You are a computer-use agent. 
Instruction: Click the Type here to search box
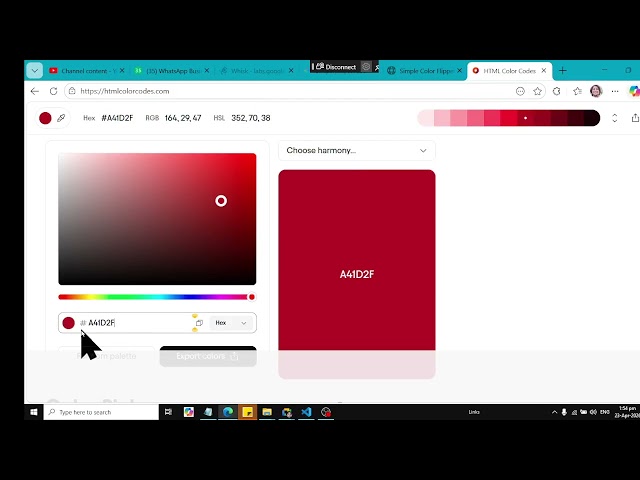pyautogui.click(x=101, y=412)
